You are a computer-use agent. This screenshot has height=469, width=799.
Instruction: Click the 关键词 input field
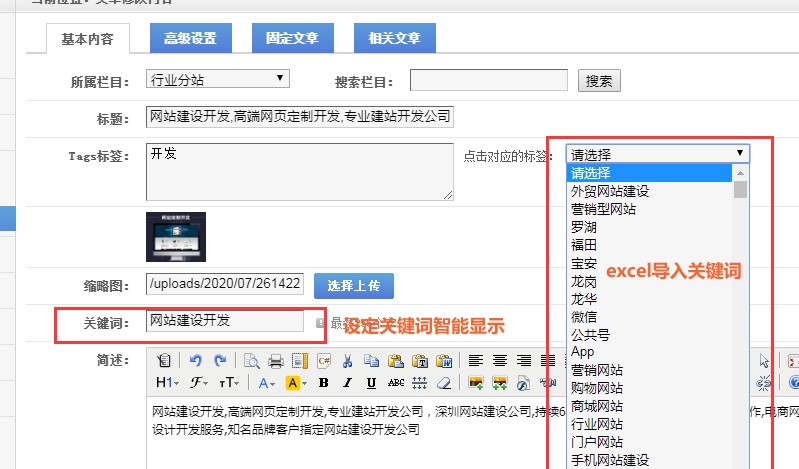click(x=225, y=321)
